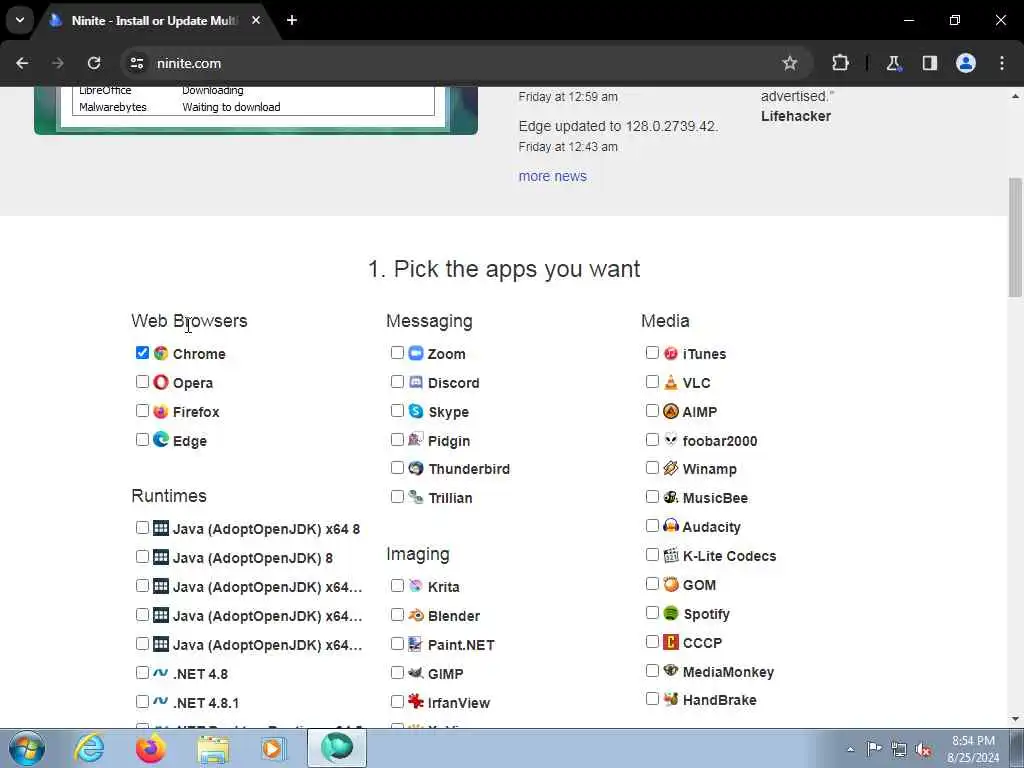1024x768 pixels.
Task: Follow the 'more news' link
Action: point(552,176)
